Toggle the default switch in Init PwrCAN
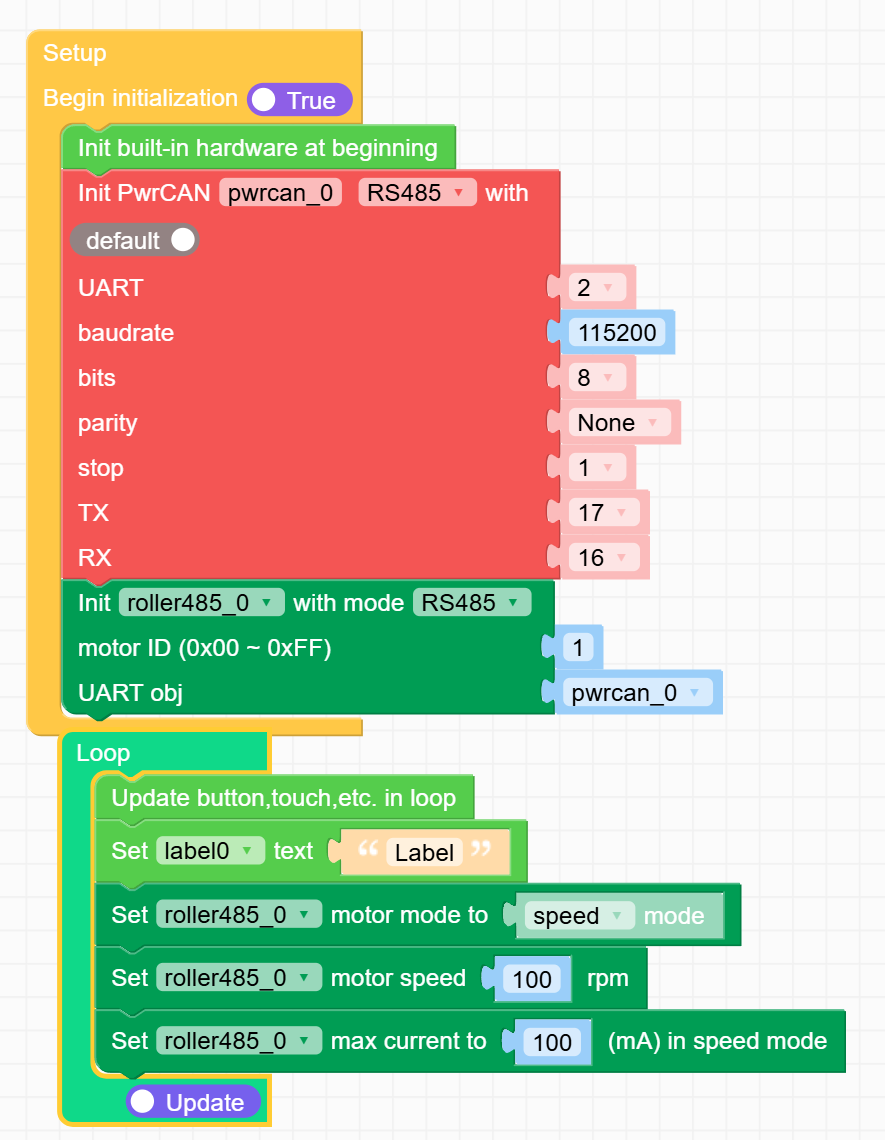This screenshot has width=885, height=1140. (134, 241)
